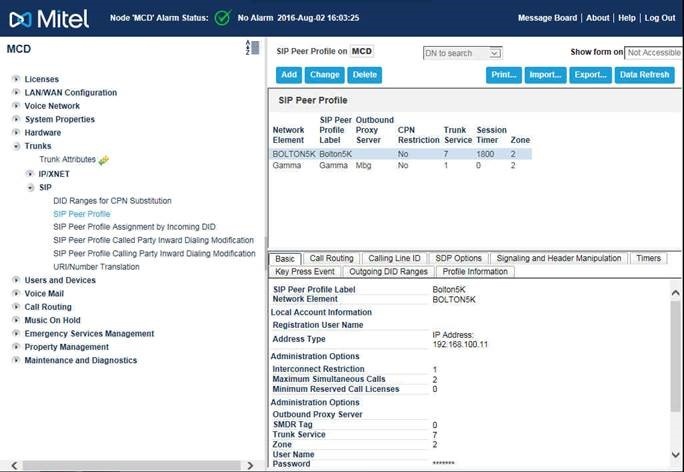Expand the Voice Network node
This screenshot has height=472, width=684.
pyautogui.click(x=16, y=106)
